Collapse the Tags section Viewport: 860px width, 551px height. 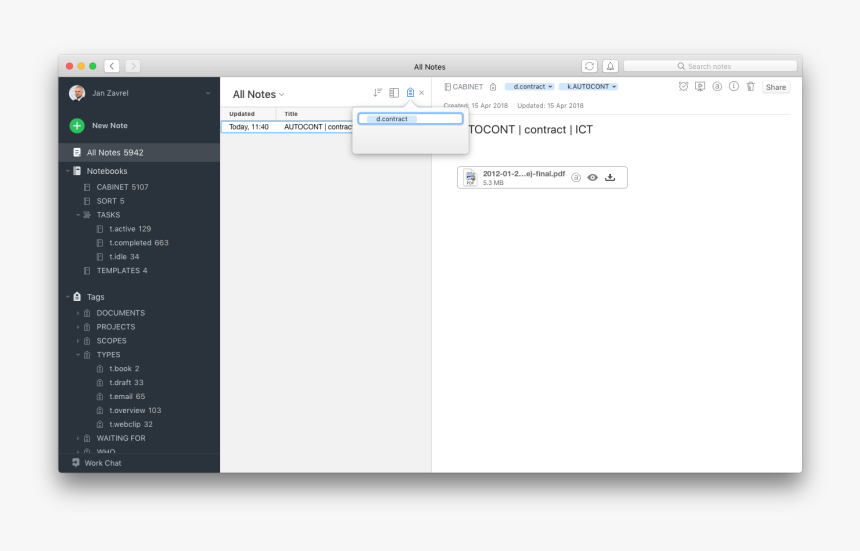pyautogui.click(x=67, y=297)
